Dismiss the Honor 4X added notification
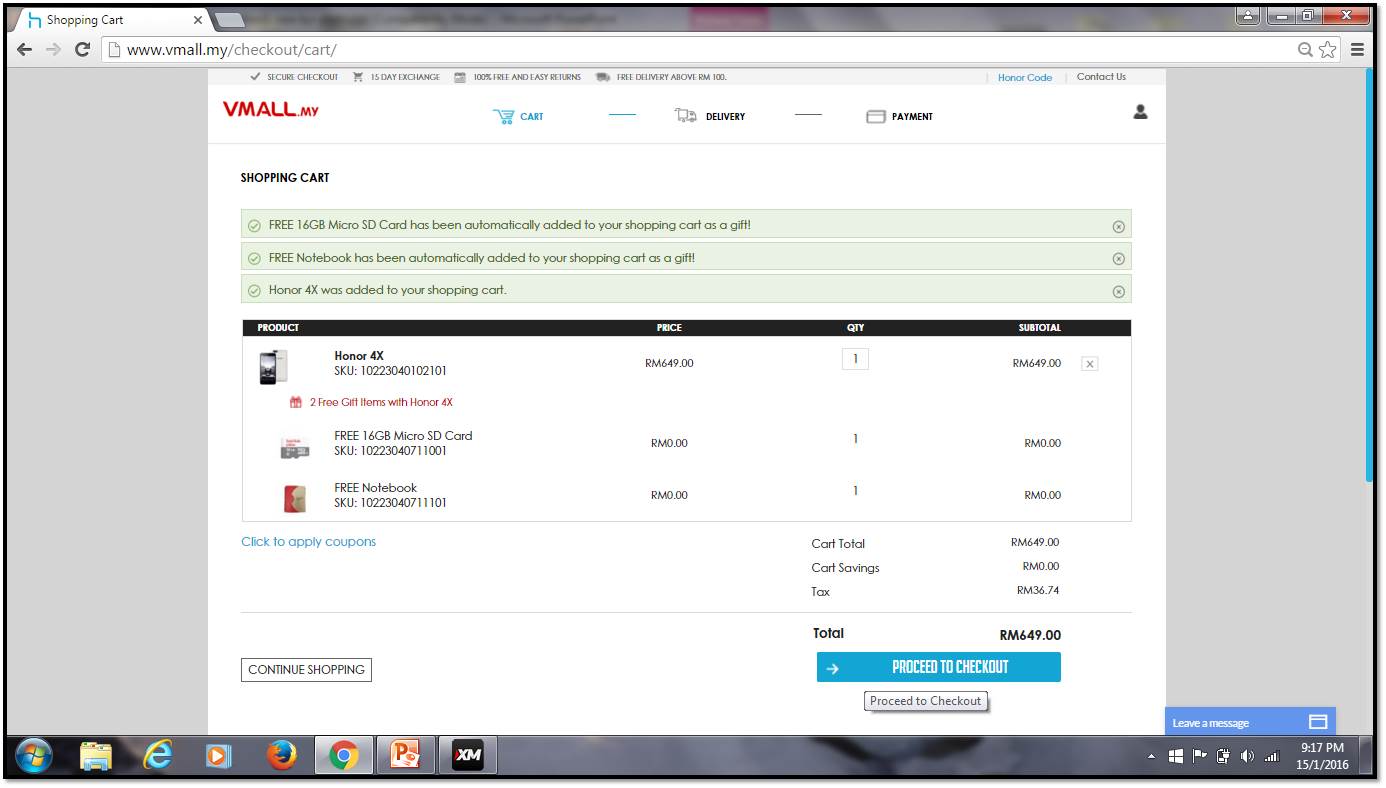The height and width of the screenshot is (788, 1386). pyautogui.click(x=1118, y=292)
